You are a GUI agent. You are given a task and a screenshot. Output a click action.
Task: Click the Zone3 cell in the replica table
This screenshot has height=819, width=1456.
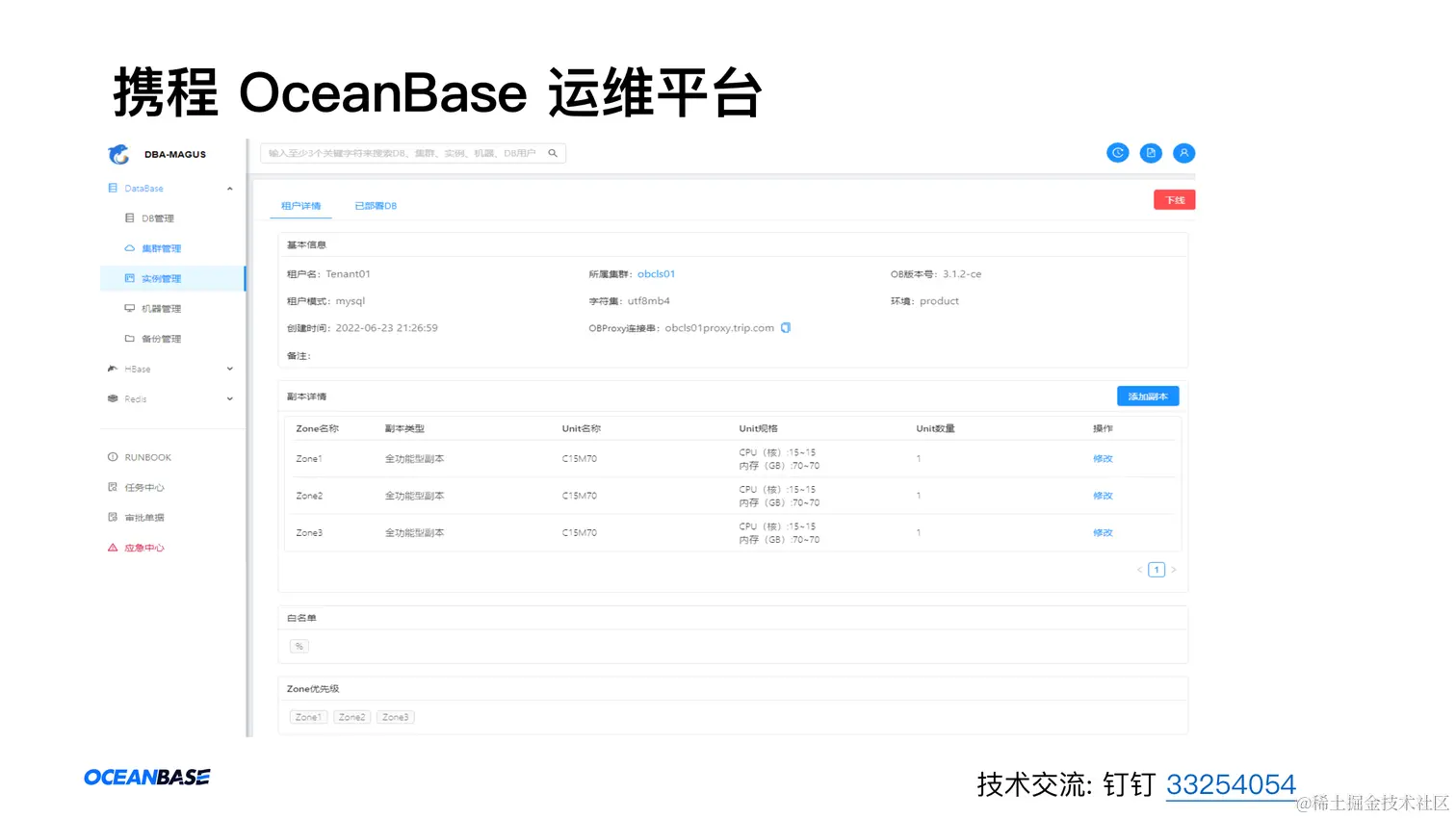click(x=309, y=532)
